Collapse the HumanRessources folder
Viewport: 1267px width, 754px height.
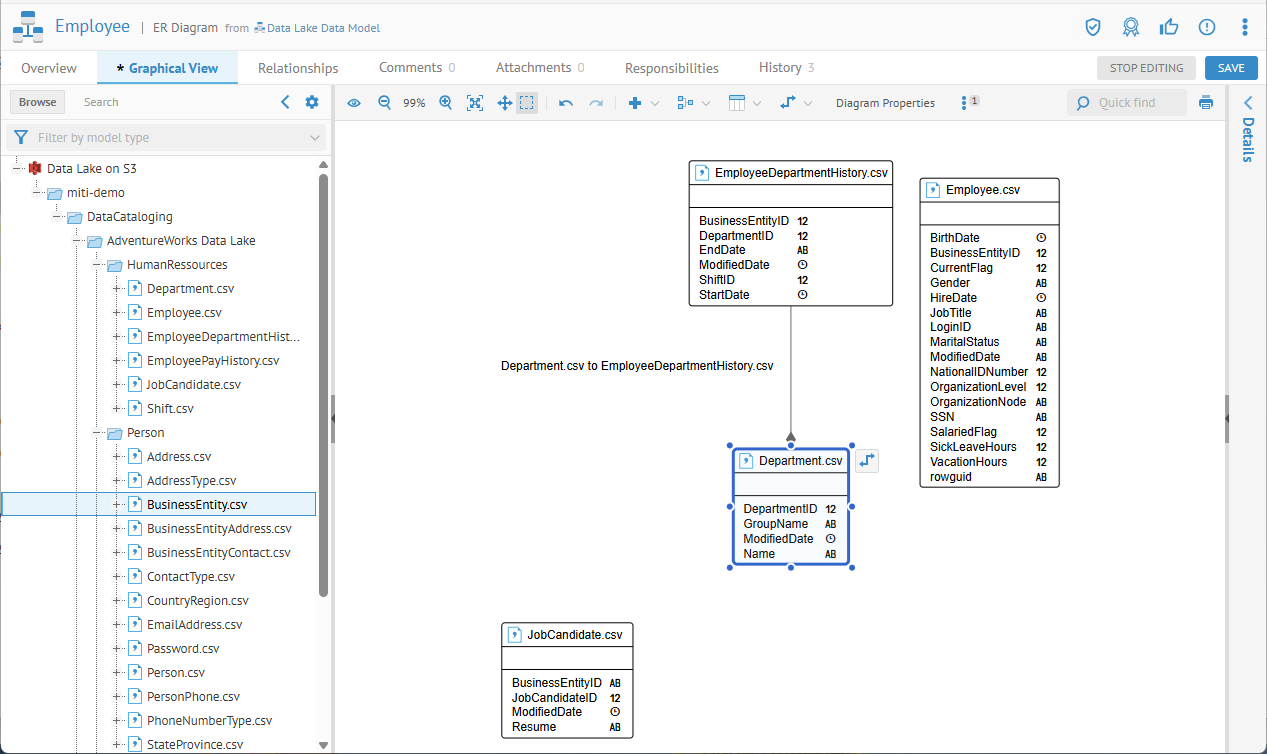(98, 265)
